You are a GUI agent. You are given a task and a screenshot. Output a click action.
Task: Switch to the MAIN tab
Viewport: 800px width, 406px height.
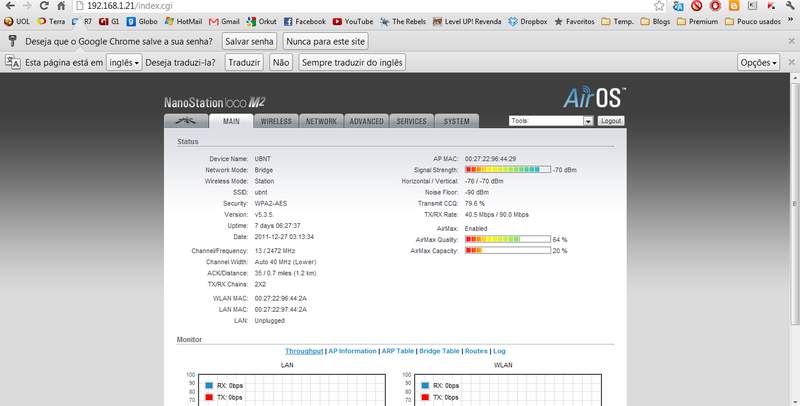coord(231,121)
